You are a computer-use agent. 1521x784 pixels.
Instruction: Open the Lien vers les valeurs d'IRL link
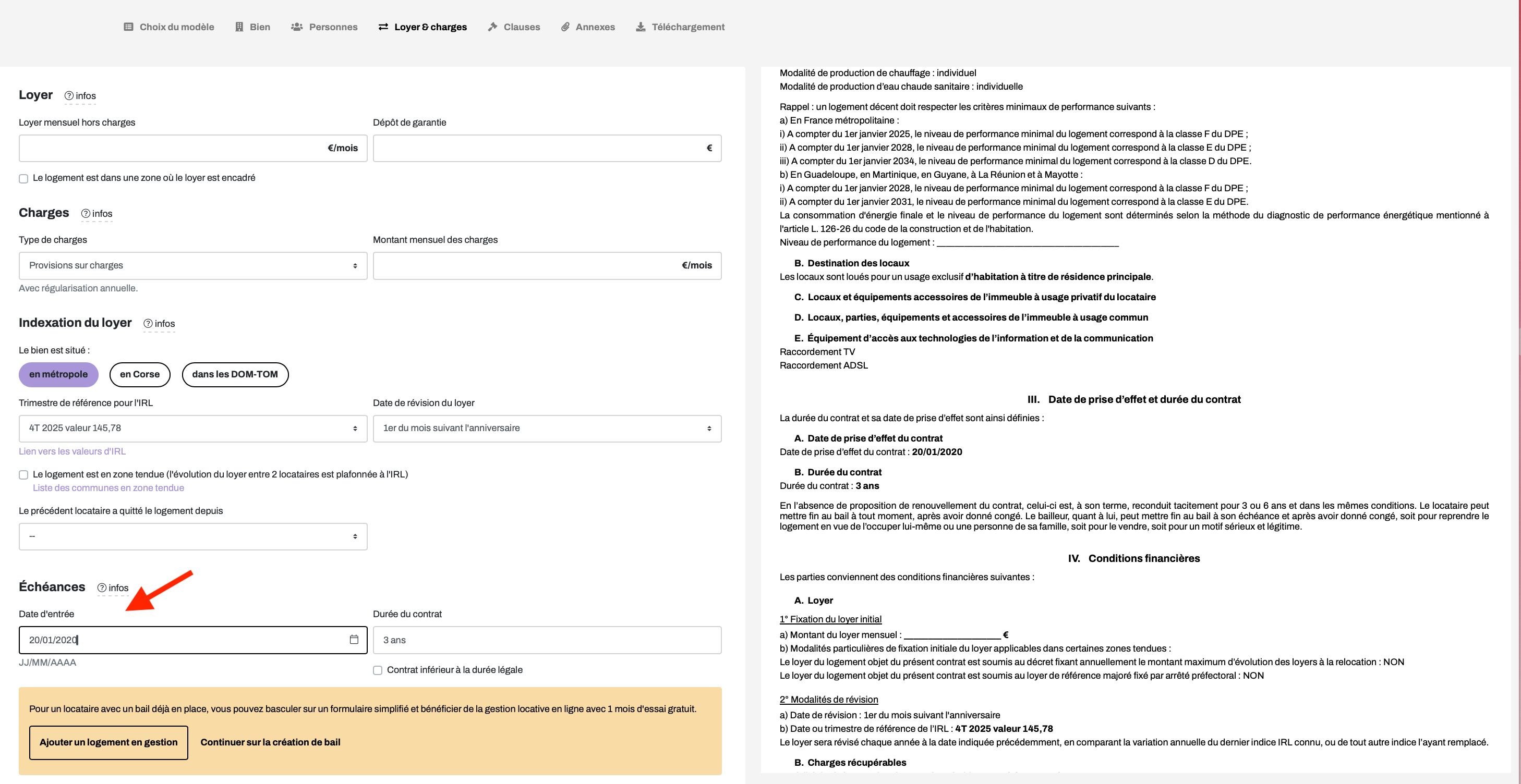point(72,451)
